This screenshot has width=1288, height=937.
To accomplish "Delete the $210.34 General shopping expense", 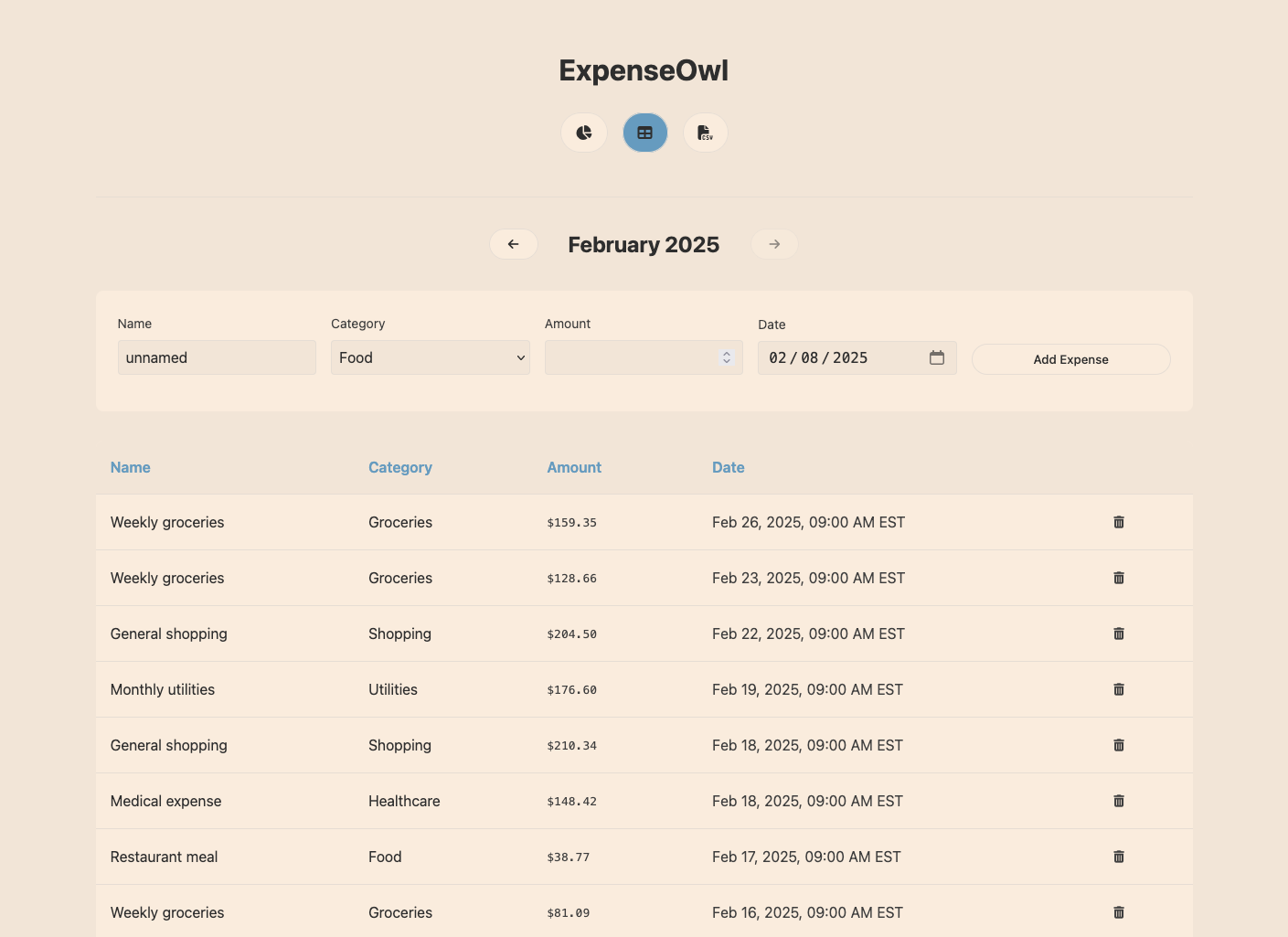I will [x=1119, y=745].
